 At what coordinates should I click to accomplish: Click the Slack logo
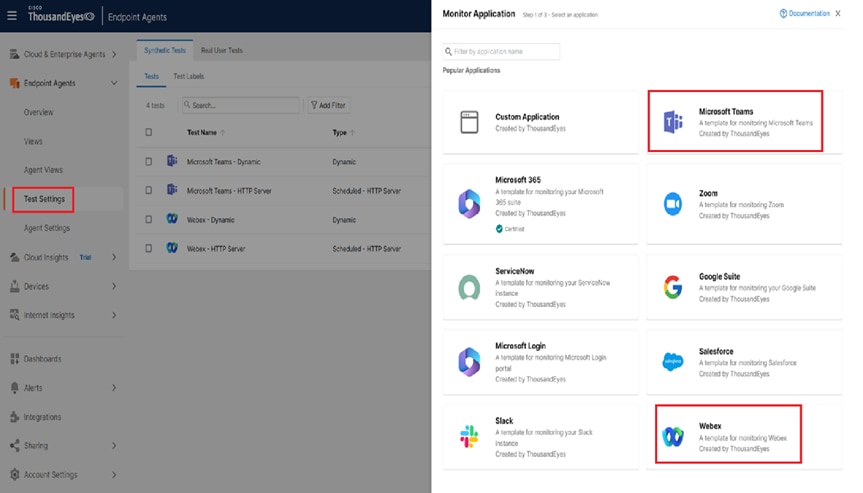click(x=469, y=436)
